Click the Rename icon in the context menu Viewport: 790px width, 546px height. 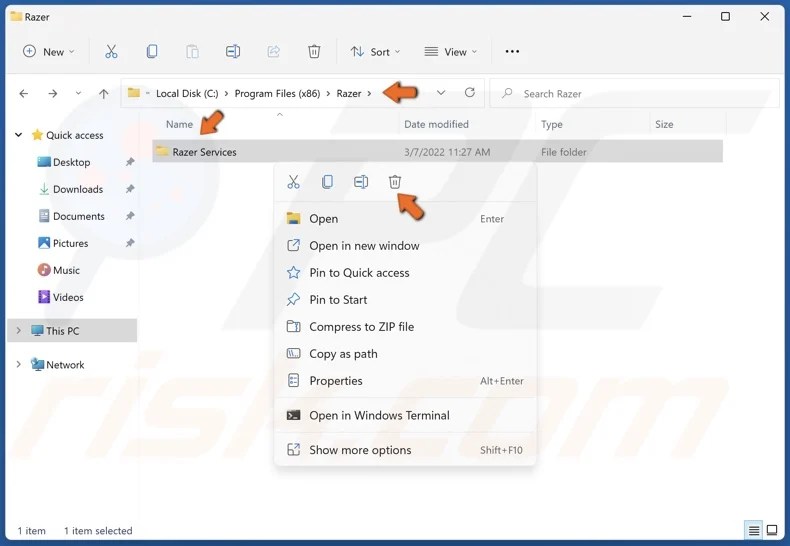[x=361, y=182]
